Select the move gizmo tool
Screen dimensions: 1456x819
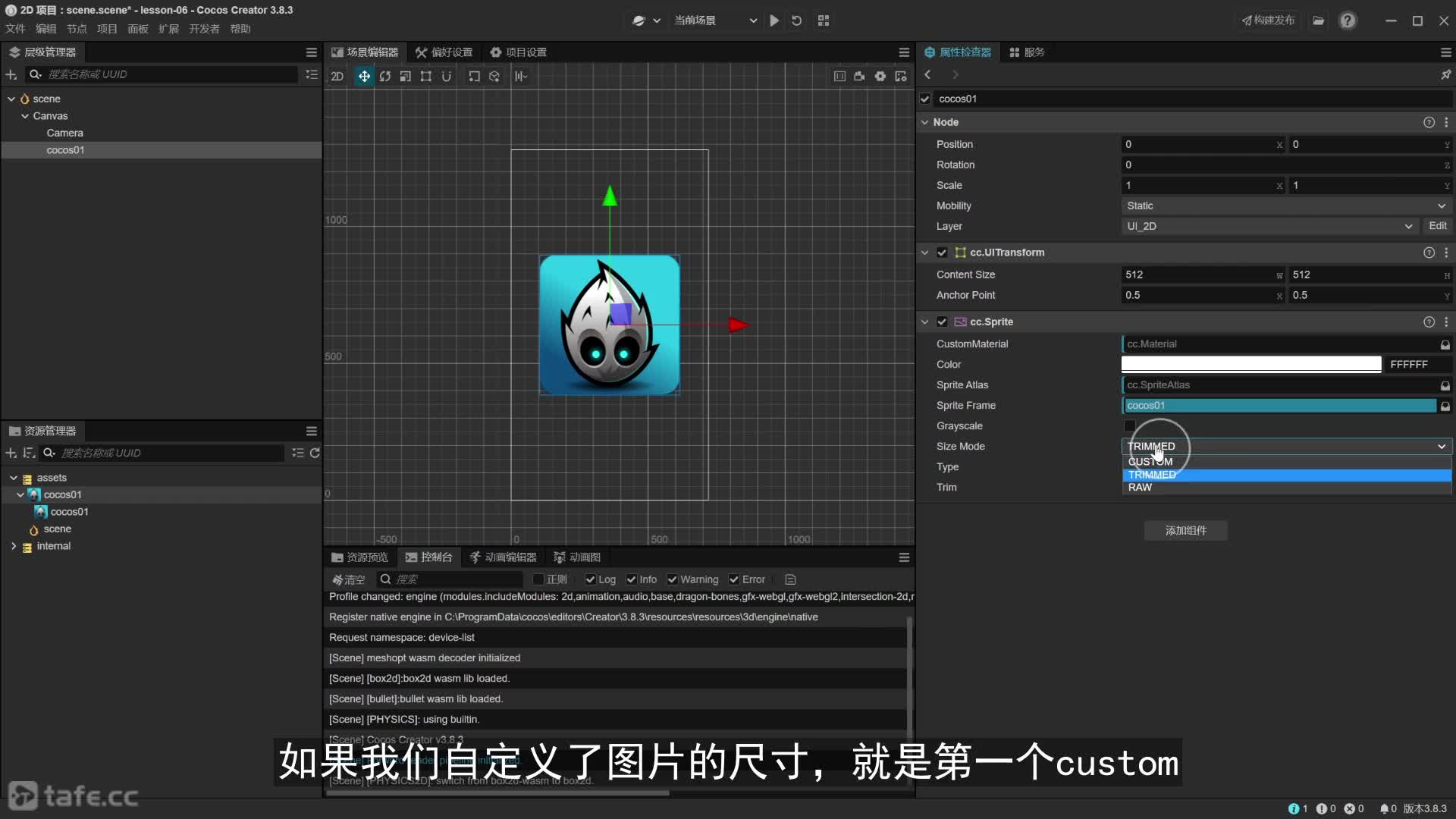(364, 77)
